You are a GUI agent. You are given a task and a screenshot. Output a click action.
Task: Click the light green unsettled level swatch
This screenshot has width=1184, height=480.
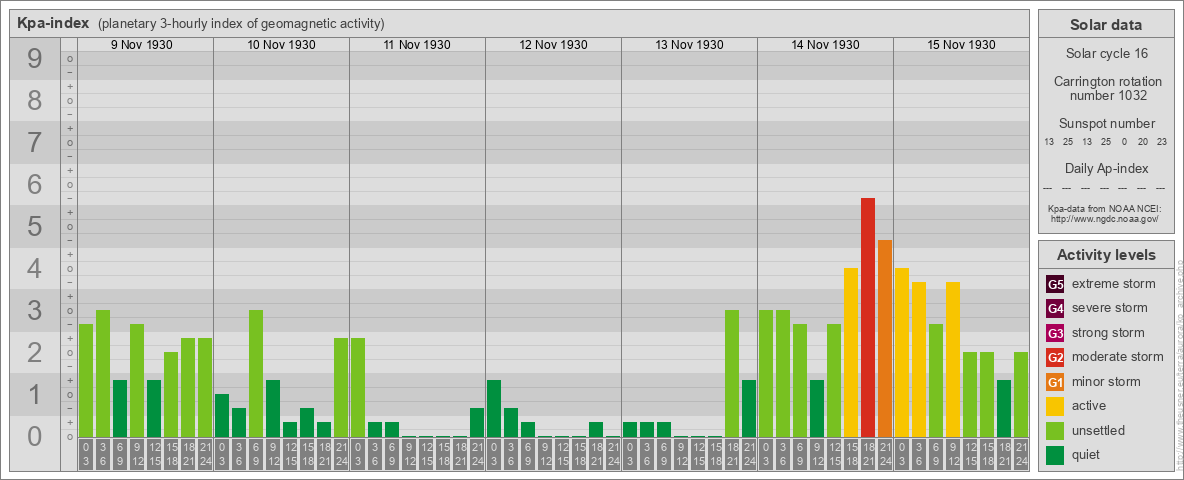click(1055, 430)
